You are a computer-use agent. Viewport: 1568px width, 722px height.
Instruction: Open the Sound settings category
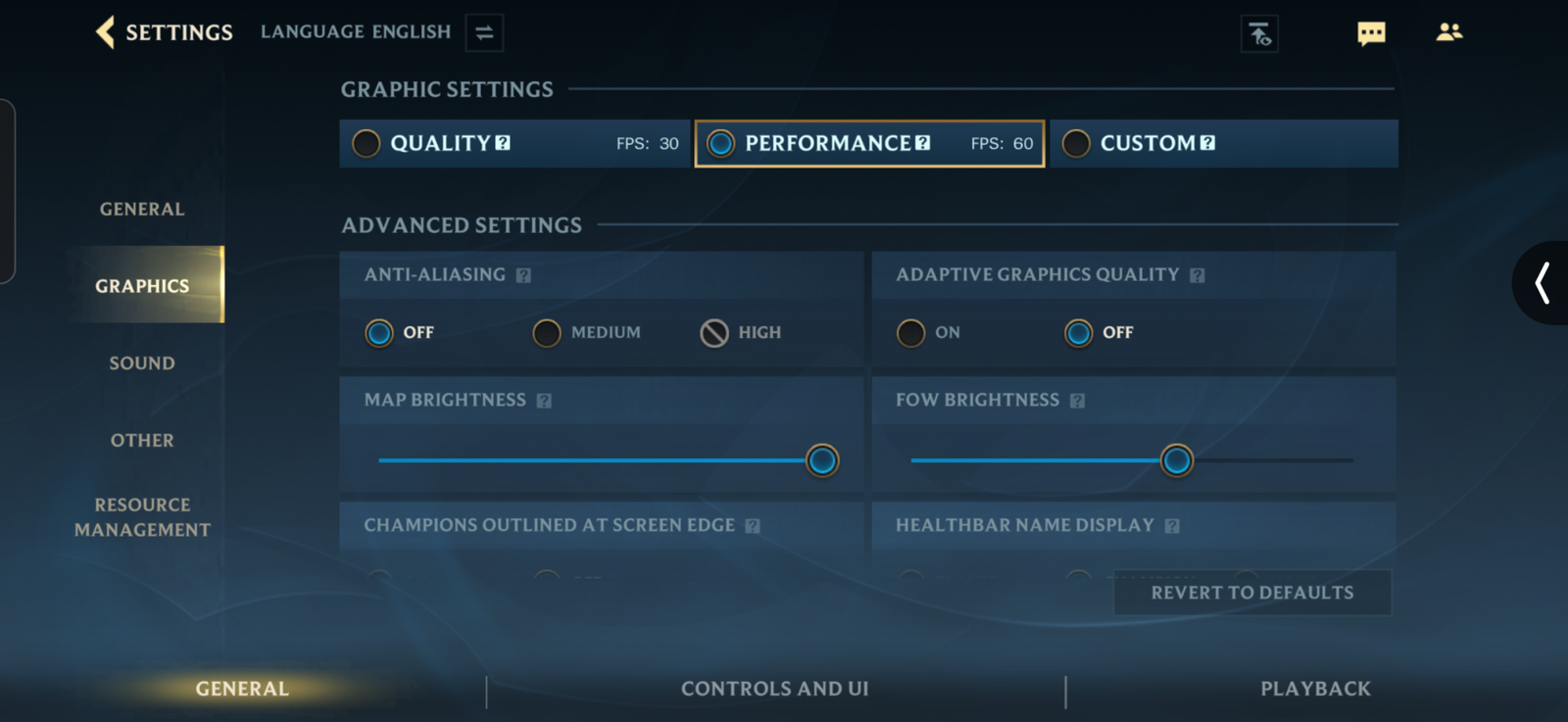pos(142,363)
